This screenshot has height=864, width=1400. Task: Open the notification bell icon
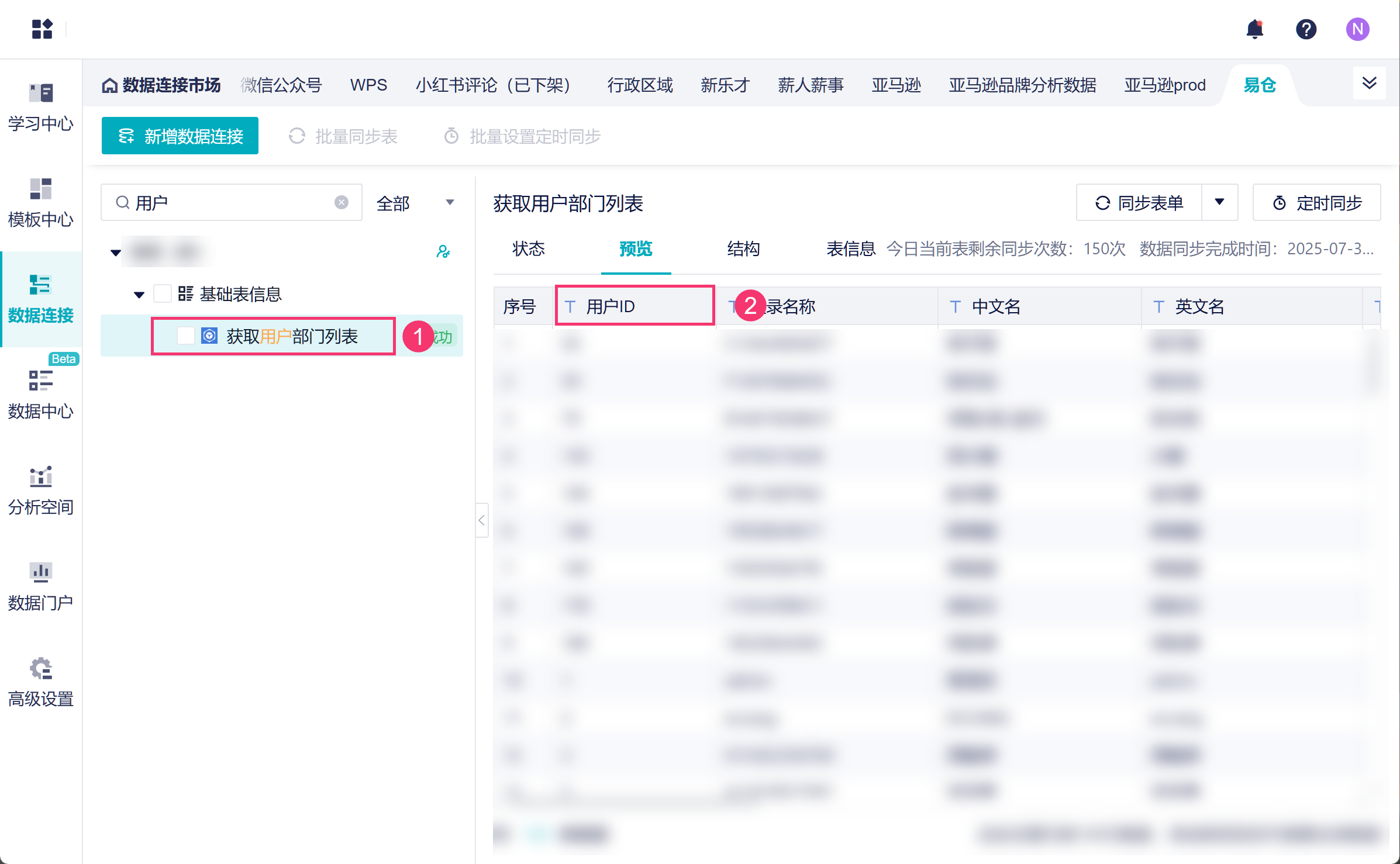point(1254,29)
